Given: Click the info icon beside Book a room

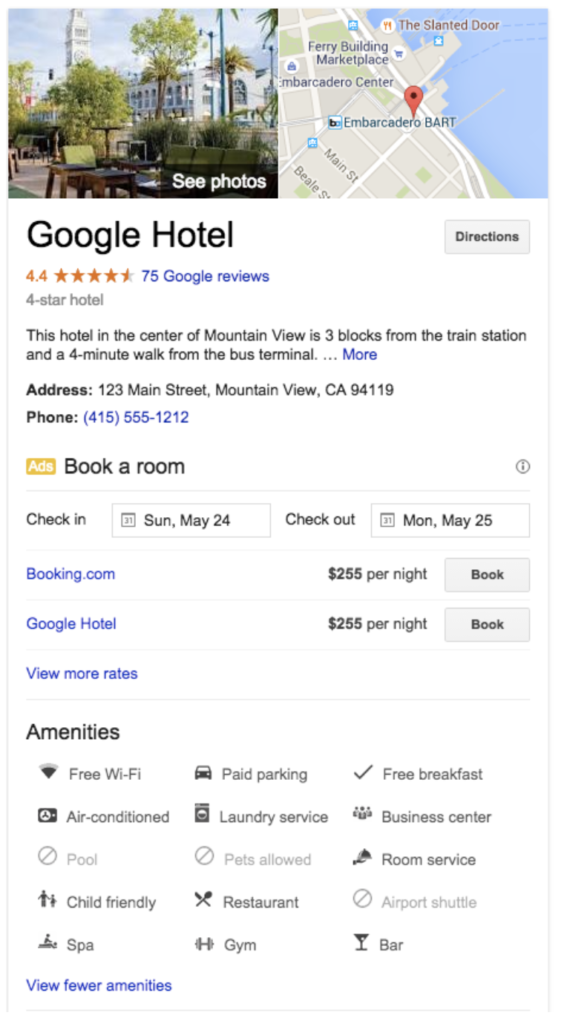Looking at the screenshot, I should [522, 466].
